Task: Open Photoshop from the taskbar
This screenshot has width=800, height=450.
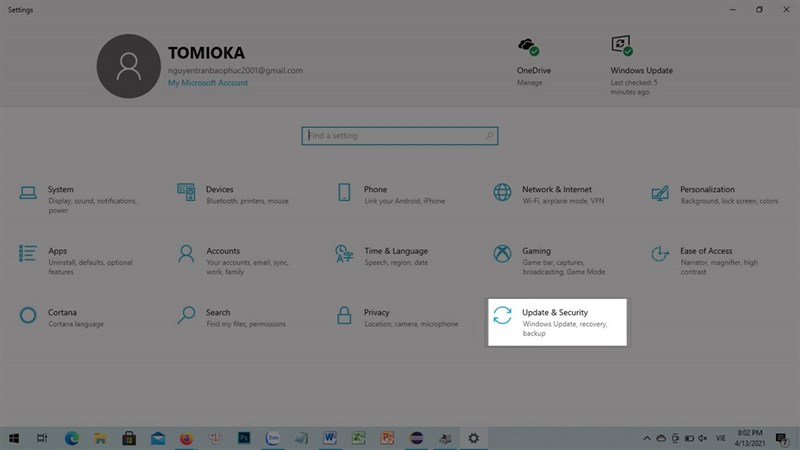Action: click(x=244, y=438)
